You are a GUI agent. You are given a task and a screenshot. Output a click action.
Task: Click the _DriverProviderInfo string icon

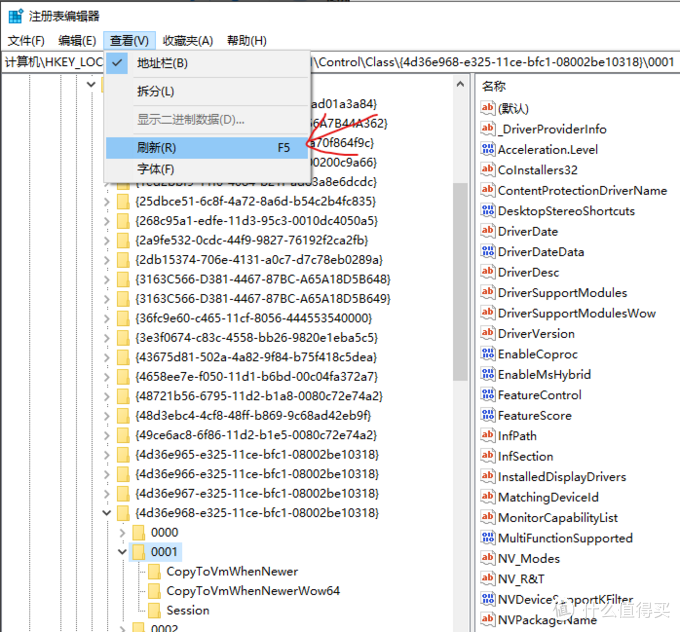pyautogui.click(x=487, y=128)
